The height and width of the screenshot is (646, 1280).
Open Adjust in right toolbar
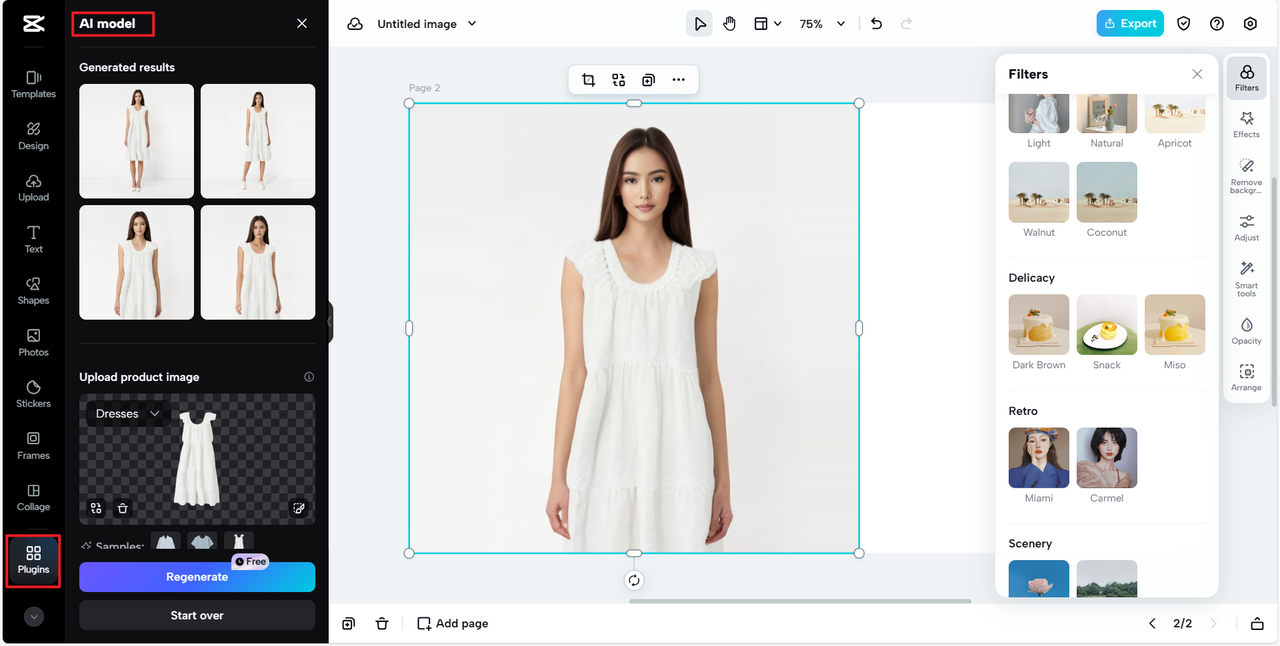tap(1247, 227)
